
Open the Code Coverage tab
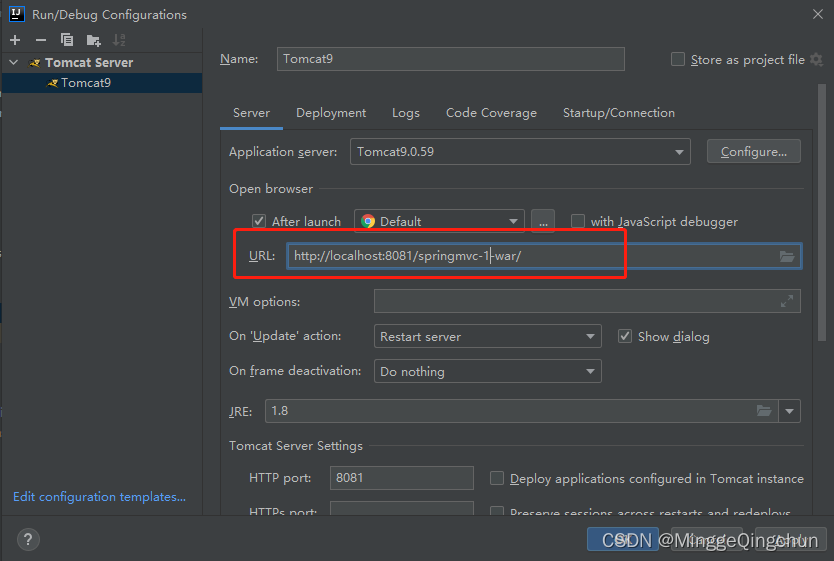pos(491,113)
